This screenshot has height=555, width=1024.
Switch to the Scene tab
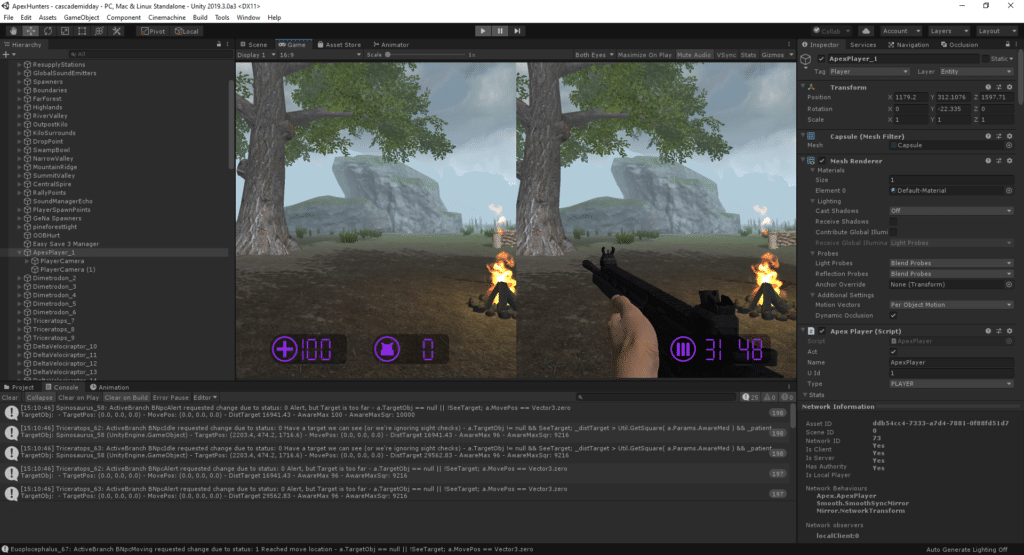[253, 44]
